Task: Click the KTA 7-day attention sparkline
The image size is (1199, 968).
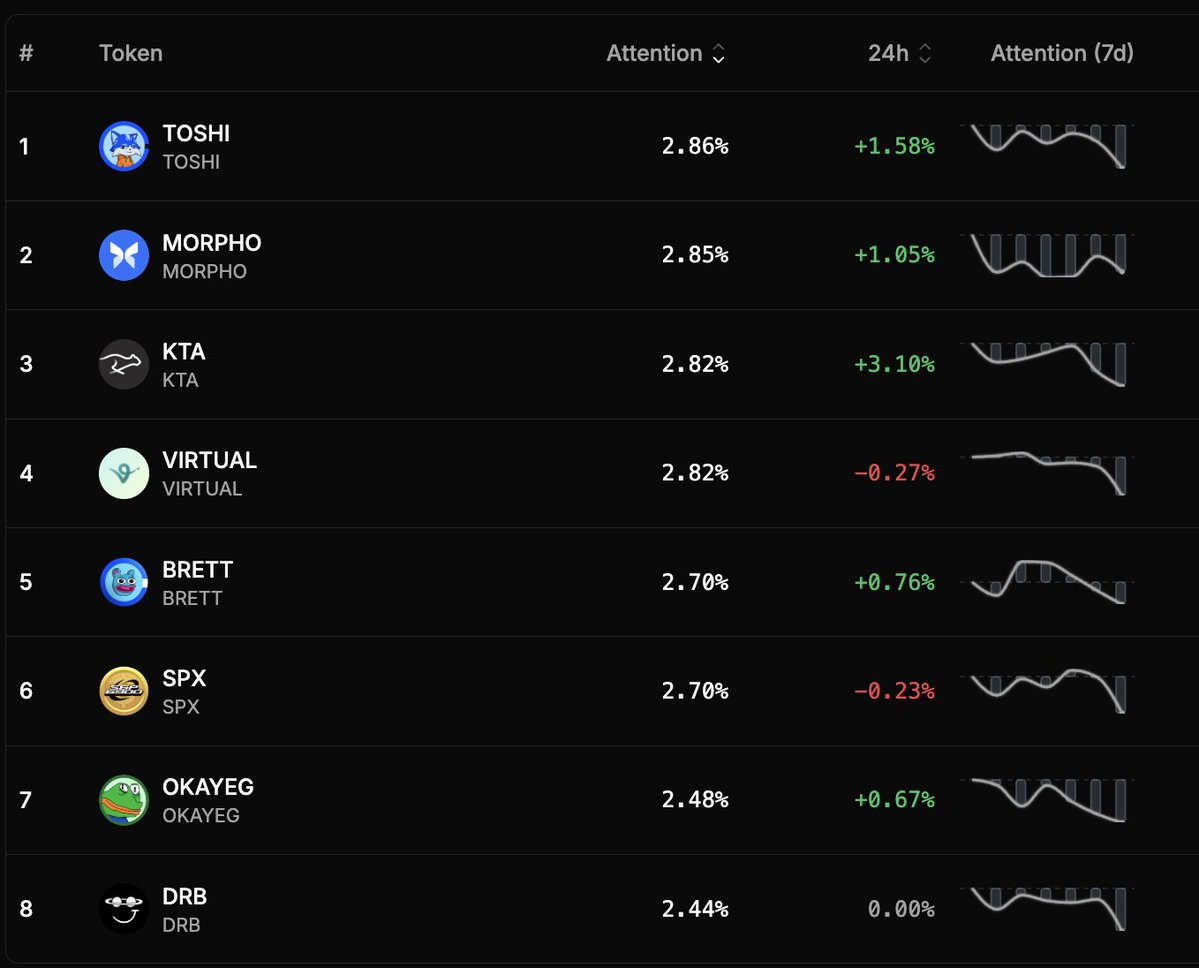Action: point(1047,364)
